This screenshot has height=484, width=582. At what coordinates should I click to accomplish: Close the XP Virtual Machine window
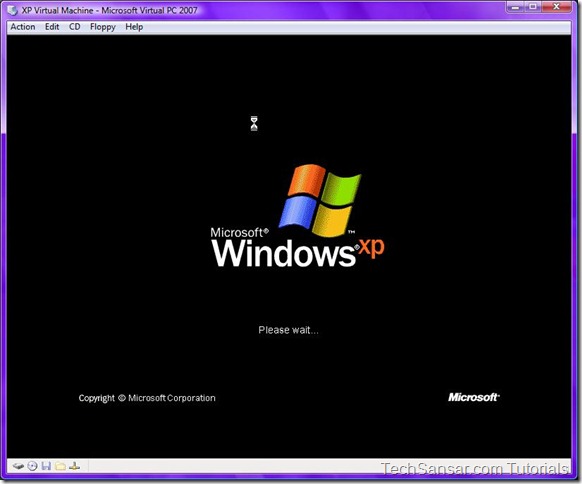[x=556, y=7]
